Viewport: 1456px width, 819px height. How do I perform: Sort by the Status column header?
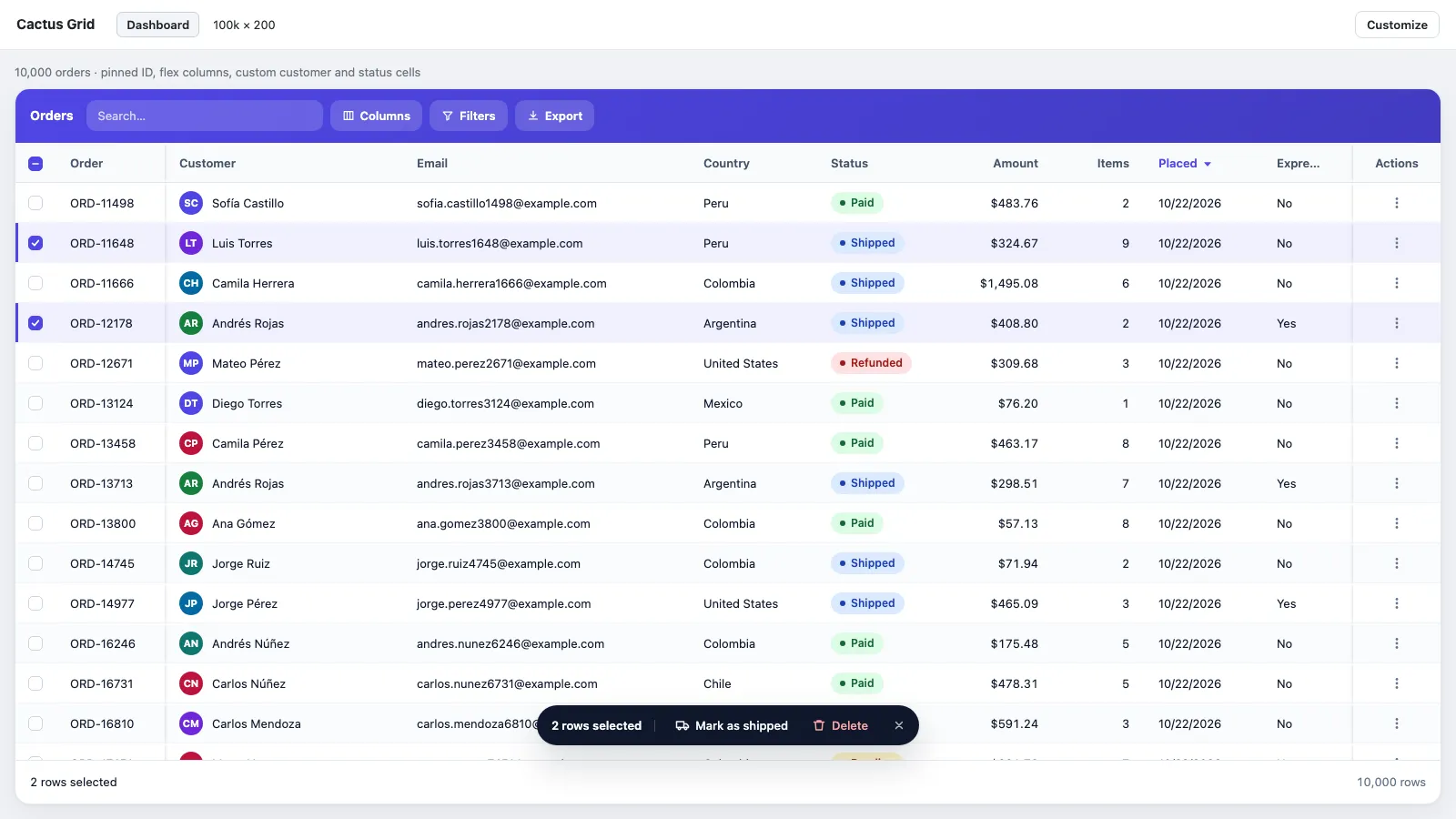click(849, 164)
